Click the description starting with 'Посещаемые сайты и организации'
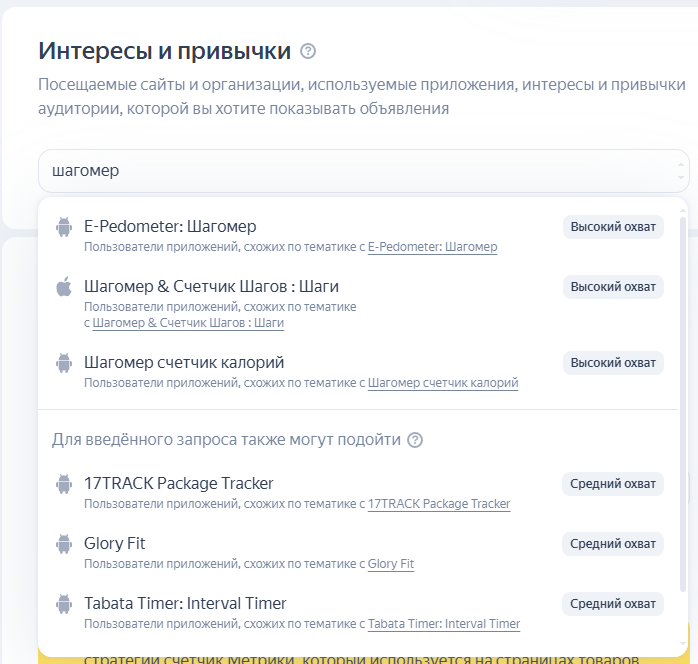 (361, 97)
